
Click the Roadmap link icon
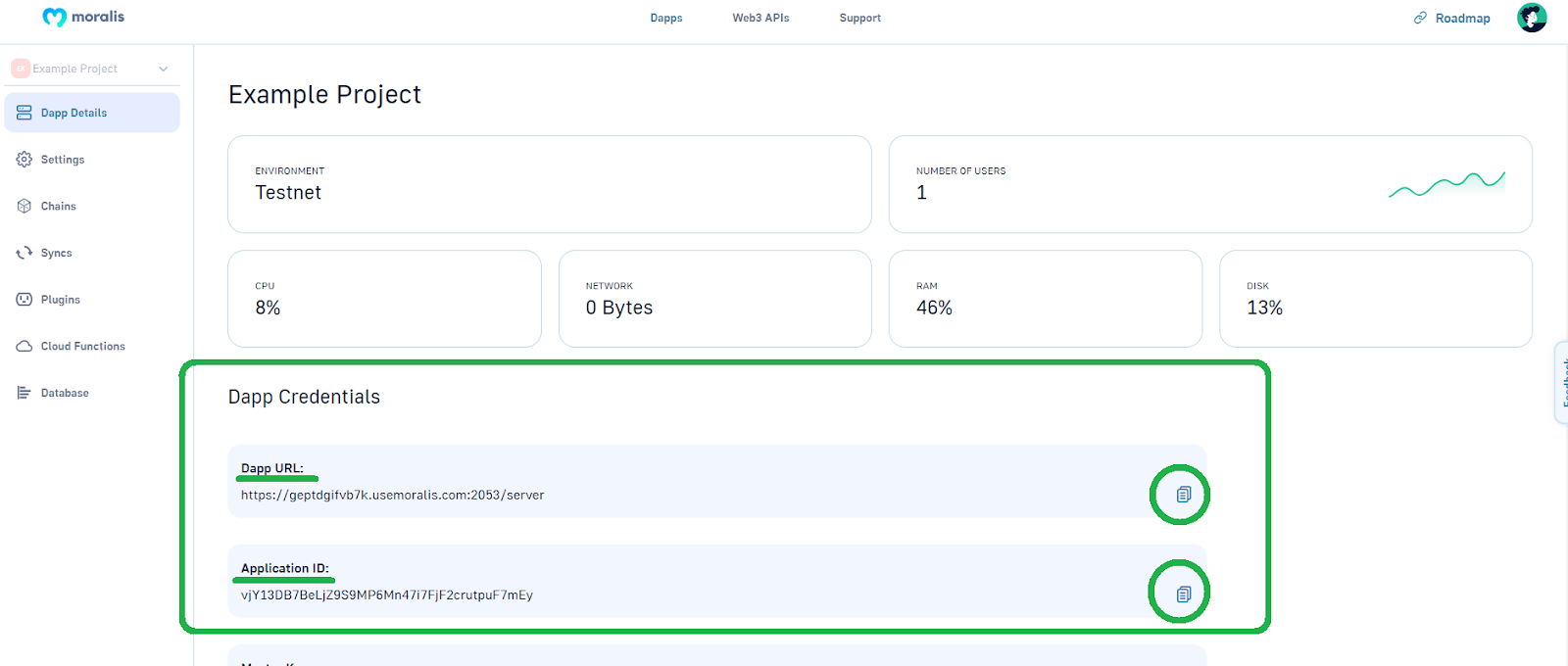[x=1420, y=18]
